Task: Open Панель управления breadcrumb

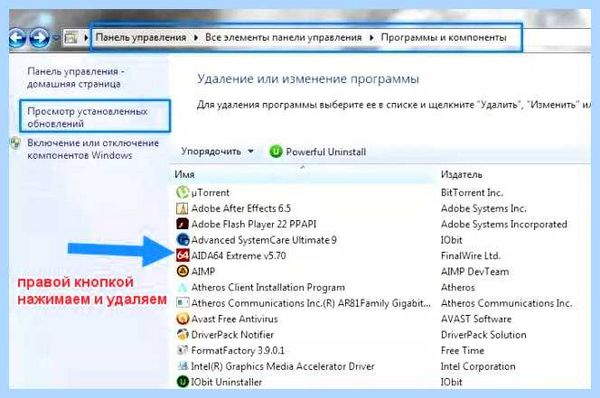Action: (x=141, y=38)
